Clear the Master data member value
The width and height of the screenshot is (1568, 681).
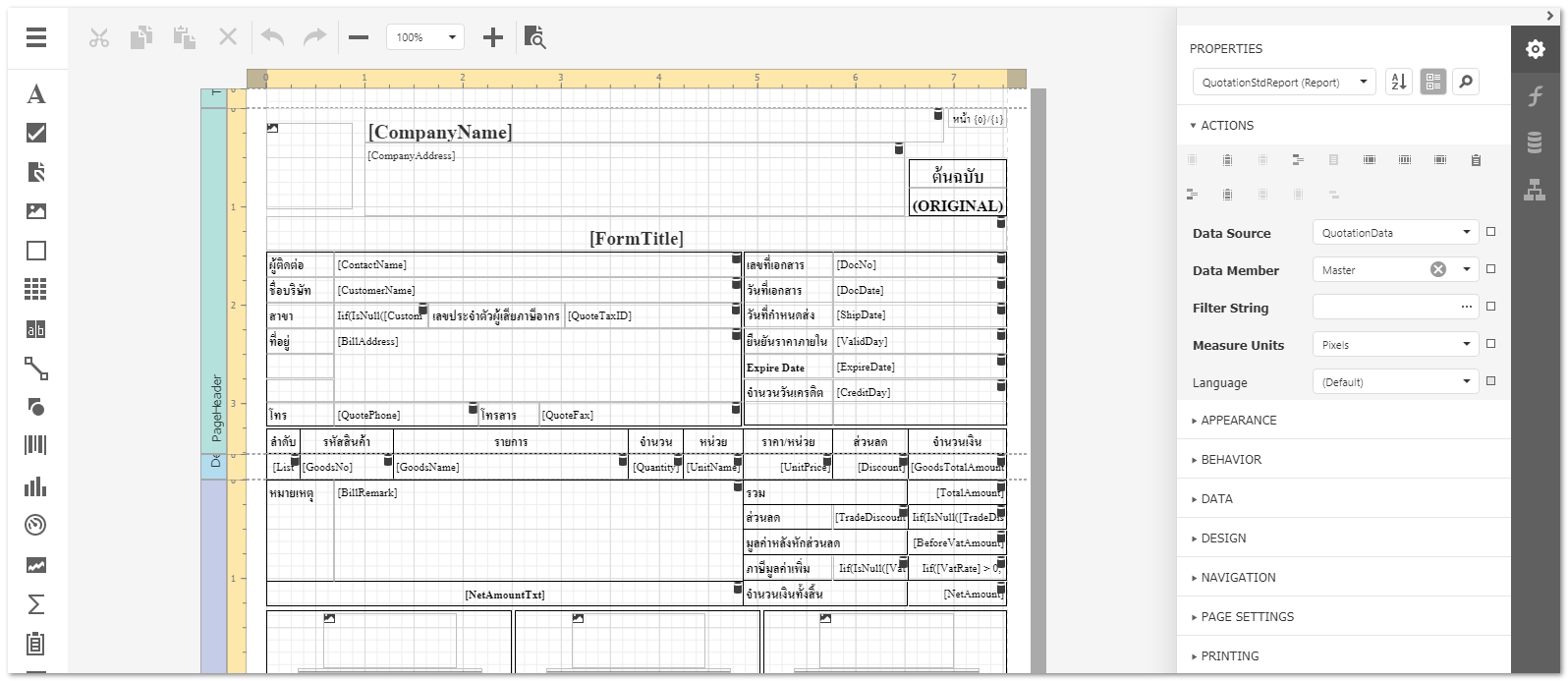(1438, 269)
